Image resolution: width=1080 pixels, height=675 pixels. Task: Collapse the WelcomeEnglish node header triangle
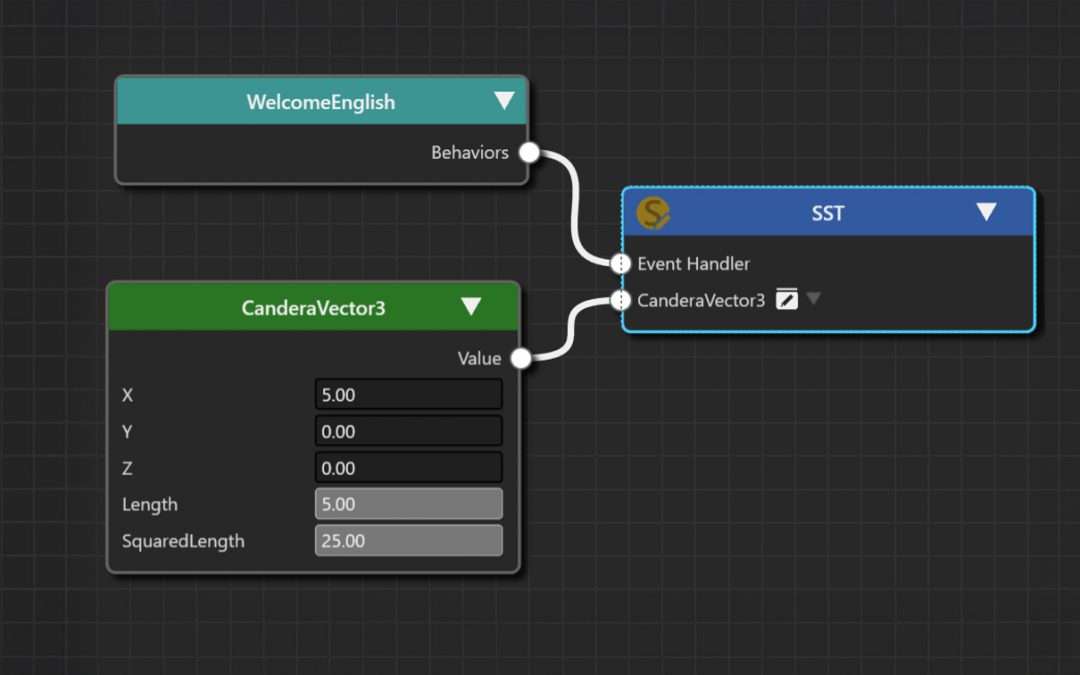[503, 101]
